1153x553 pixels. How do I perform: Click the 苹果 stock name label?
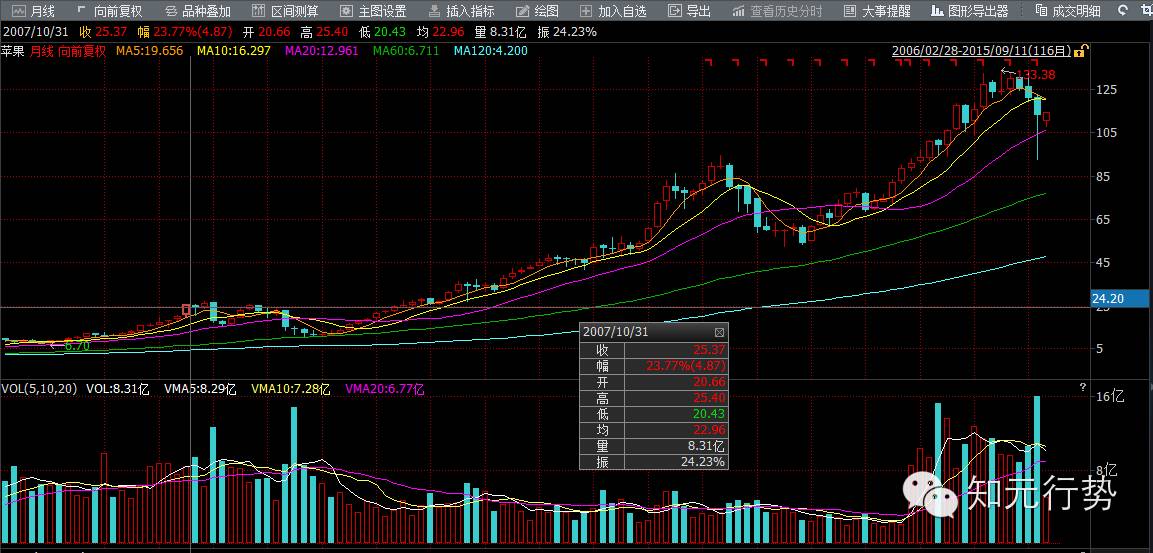click(x=13, y=51)
